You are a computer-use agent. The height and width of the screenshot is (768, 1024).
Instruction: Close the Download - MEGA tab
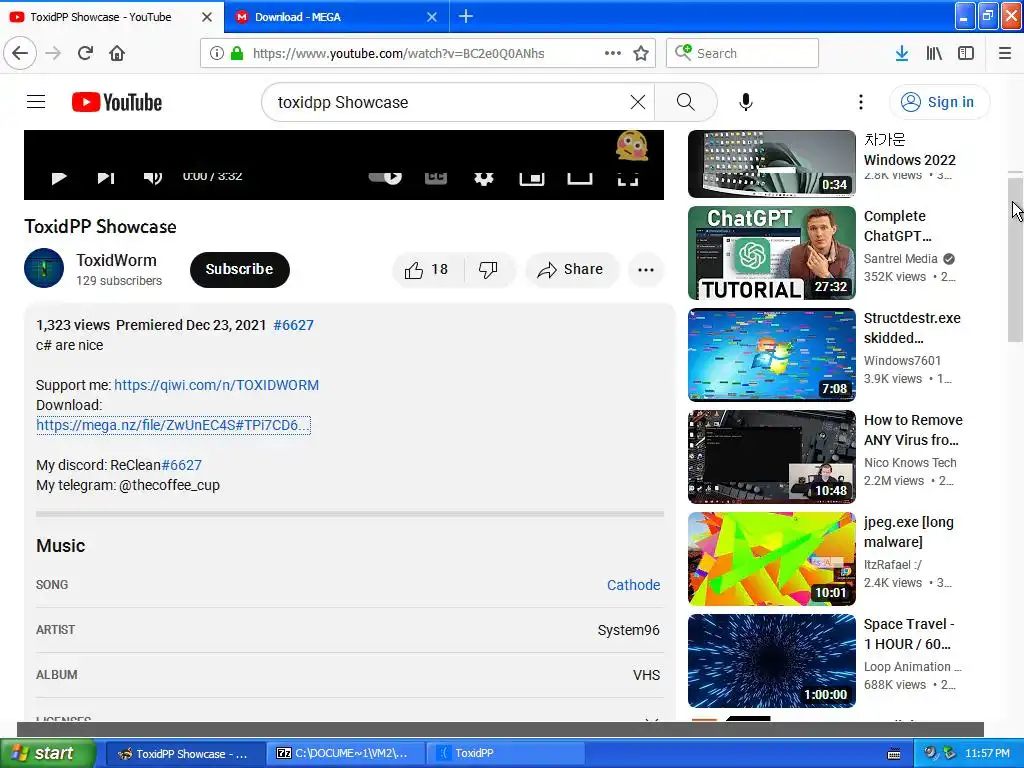[x=432, y=17]
